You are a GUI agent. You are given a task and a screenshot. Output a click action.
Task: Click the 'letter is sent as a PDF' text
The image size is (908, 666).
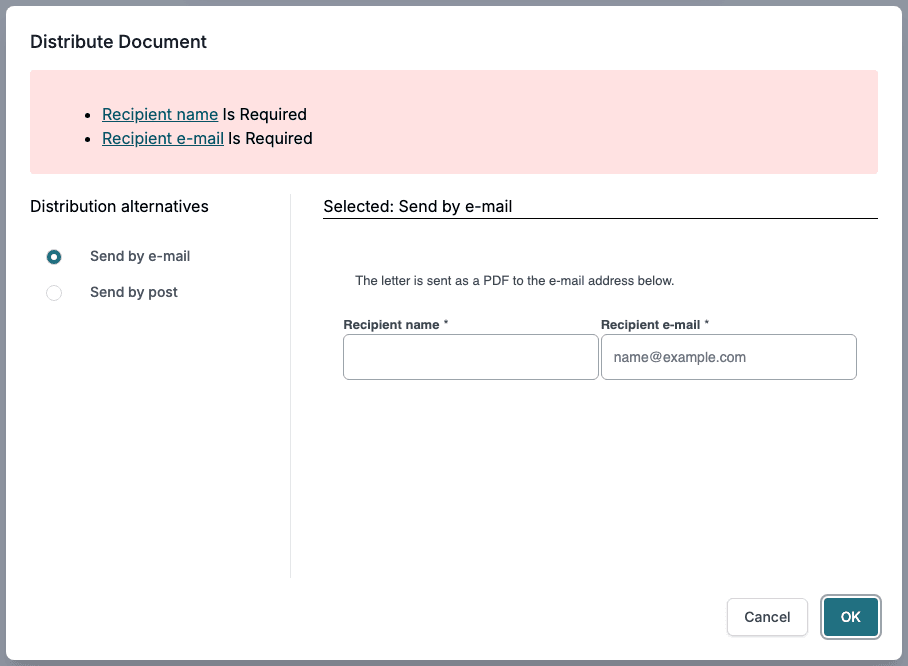(x=514, y=281)
